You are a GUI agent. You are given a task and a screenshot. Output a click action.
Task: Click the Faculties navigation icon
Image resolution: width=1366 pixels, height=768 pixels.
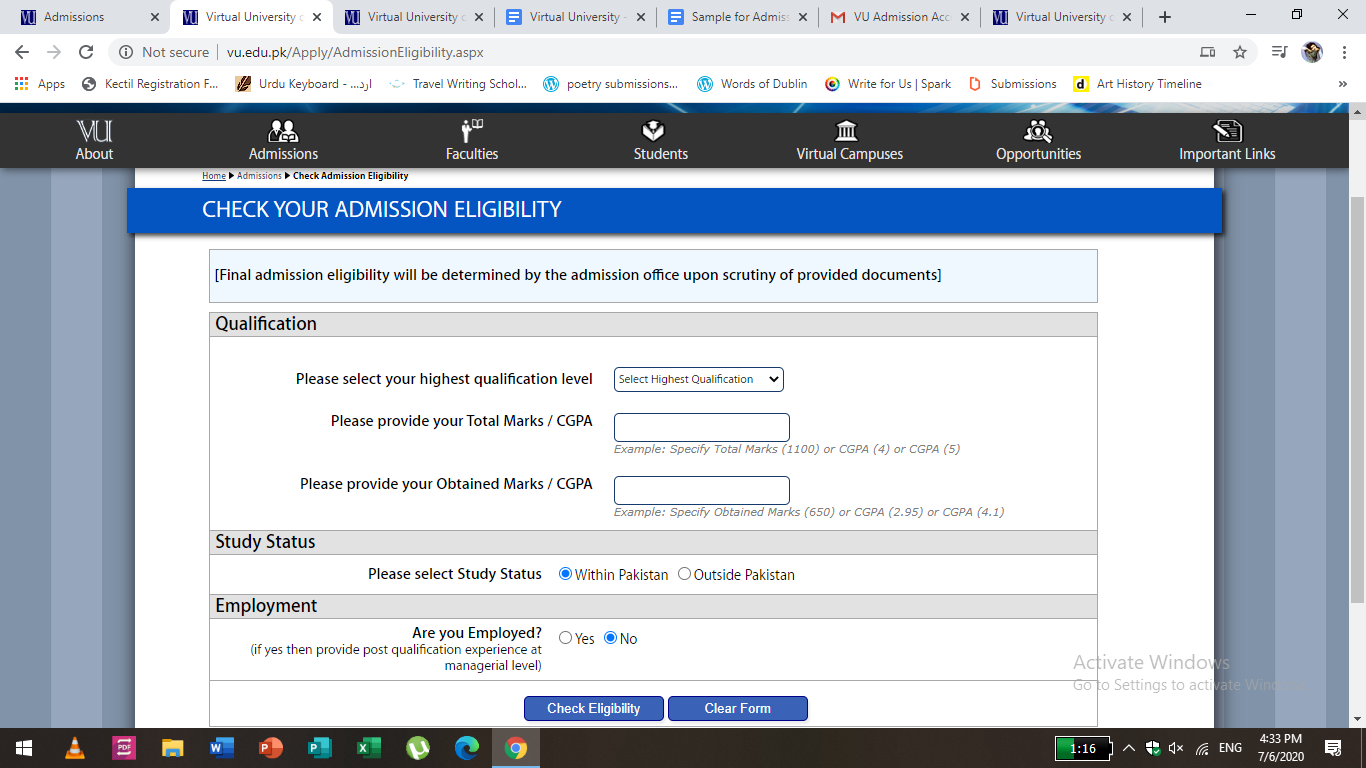[x=472, y=131]
